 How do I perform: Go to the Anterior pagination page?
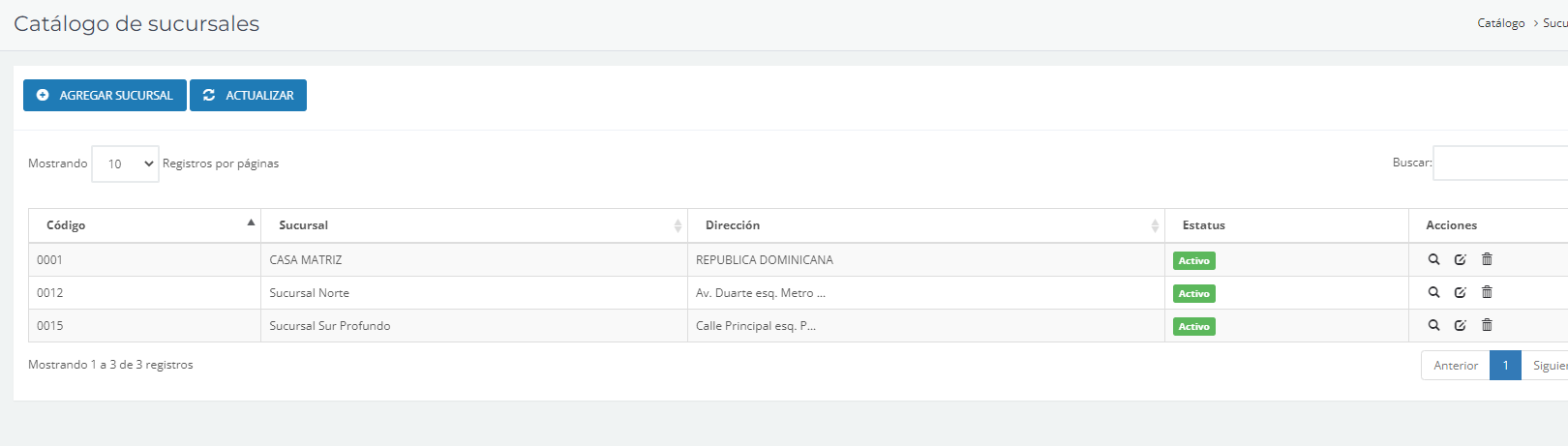tap(1455, 366)
